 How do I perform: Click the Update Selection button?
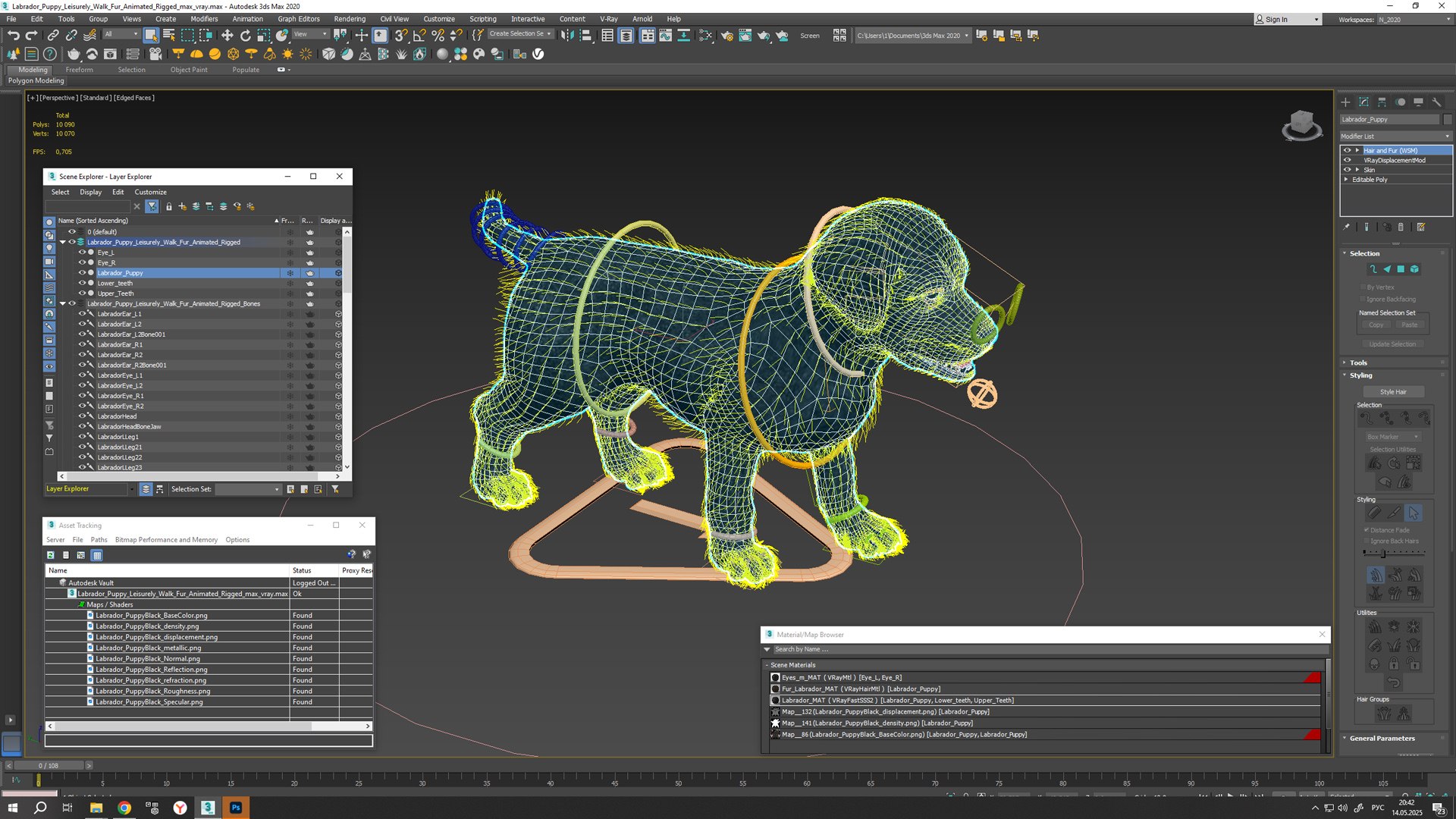pos(1392,344)
